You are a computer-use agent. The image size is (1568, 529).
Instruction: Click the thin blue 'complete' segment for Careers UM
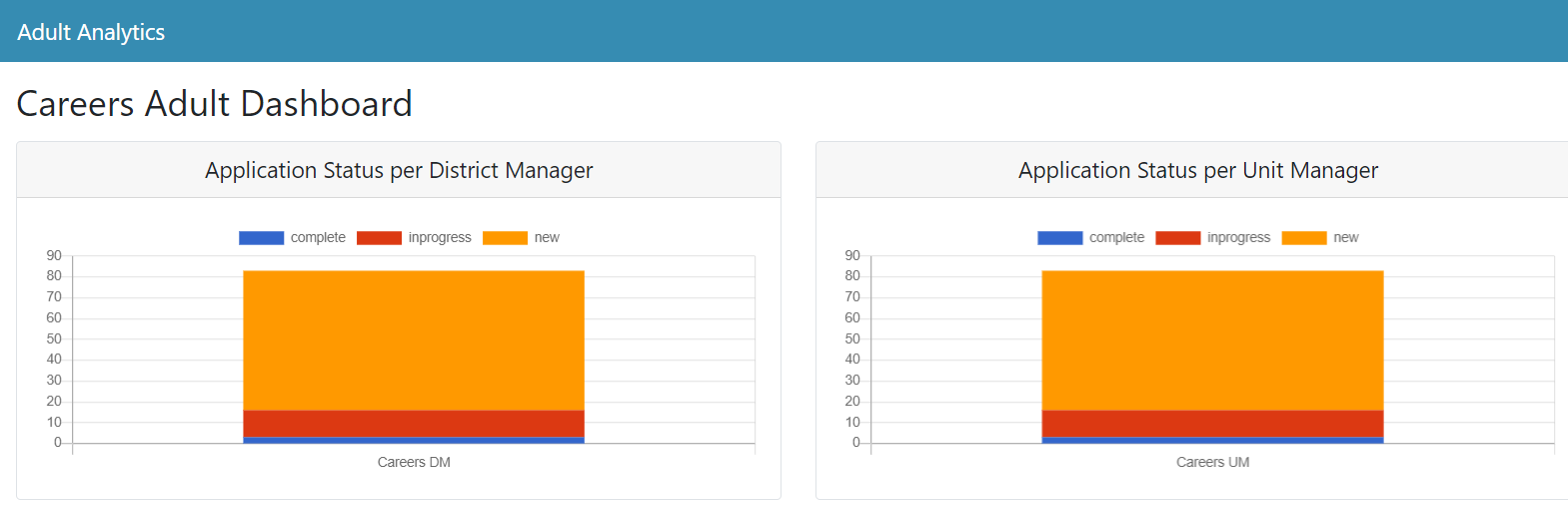1212,440
